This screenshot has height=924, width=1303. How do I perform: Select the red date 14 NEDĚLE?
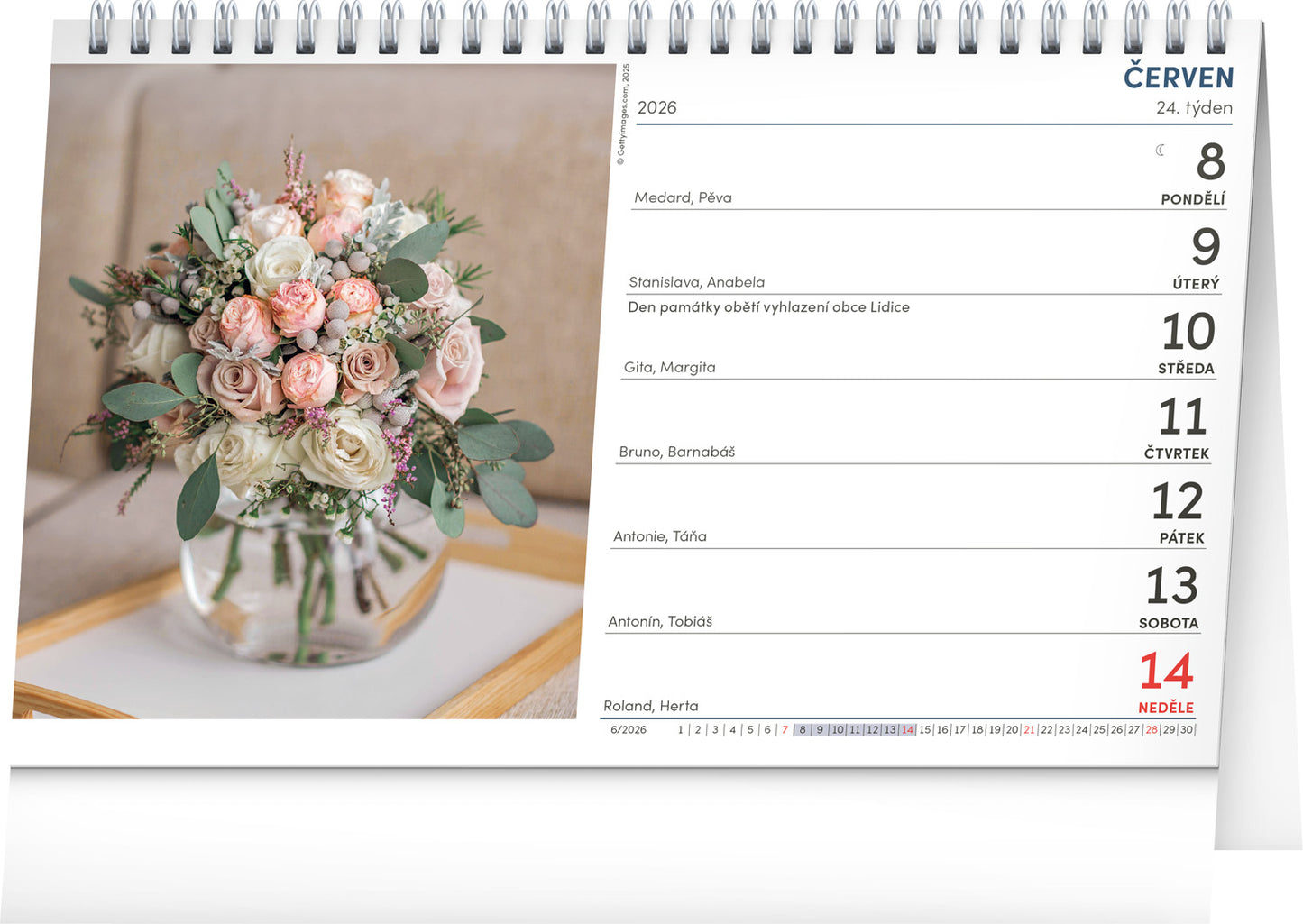click(1166, 672)
